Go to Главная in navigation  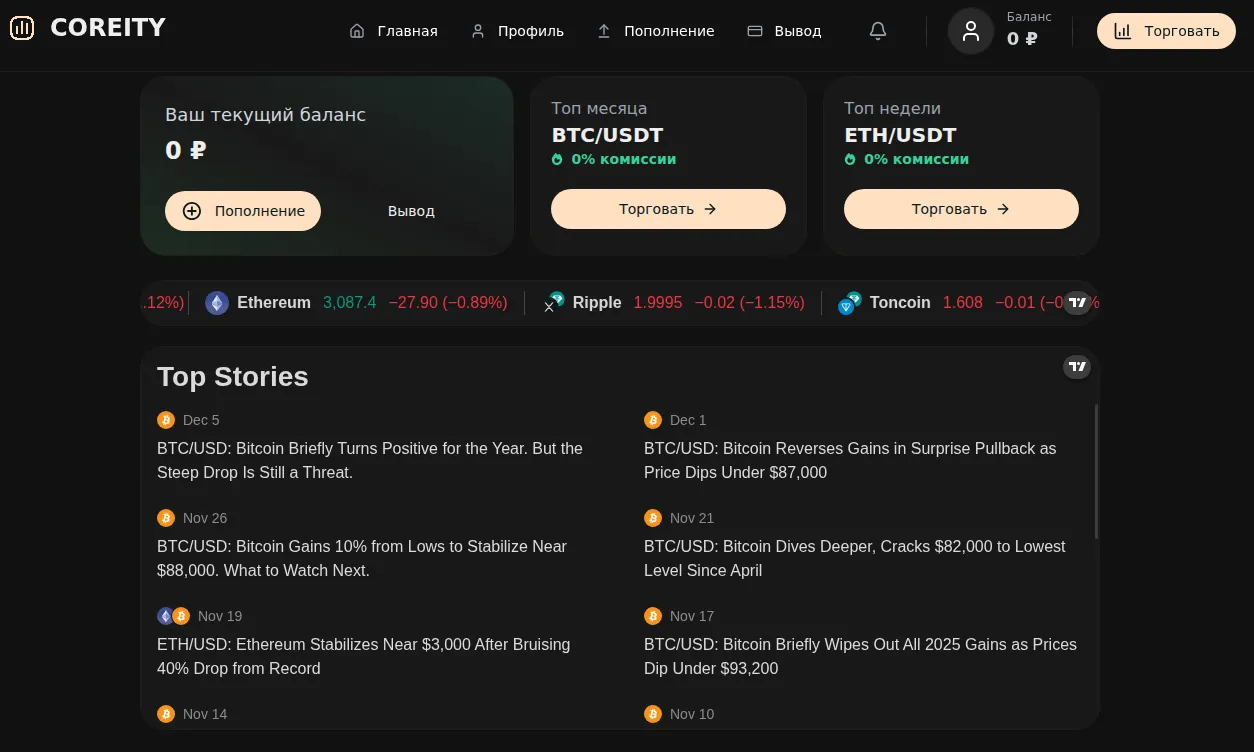393,31
